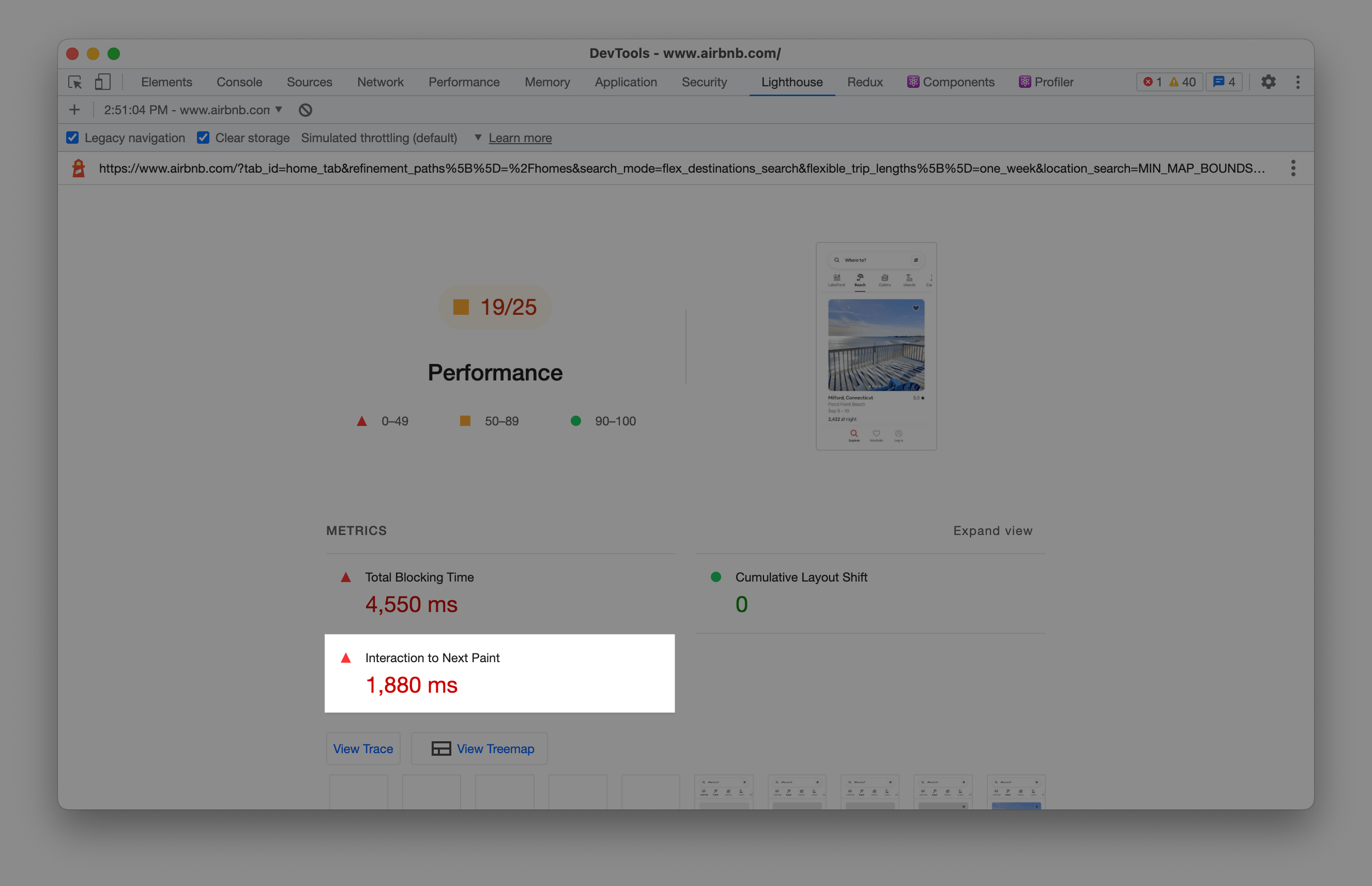Open the DevTools customize menu
This screenshot has width=1372, height=886.
click(x=1298, y=82)
